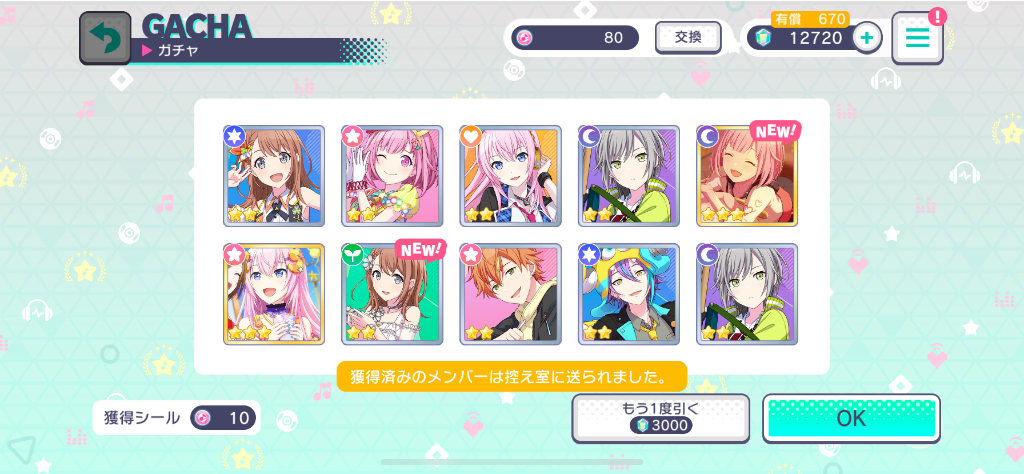Viewport: 1024px width, 474px height.
Task: Open the orange-haired boy card
Action: pos(511,294)
